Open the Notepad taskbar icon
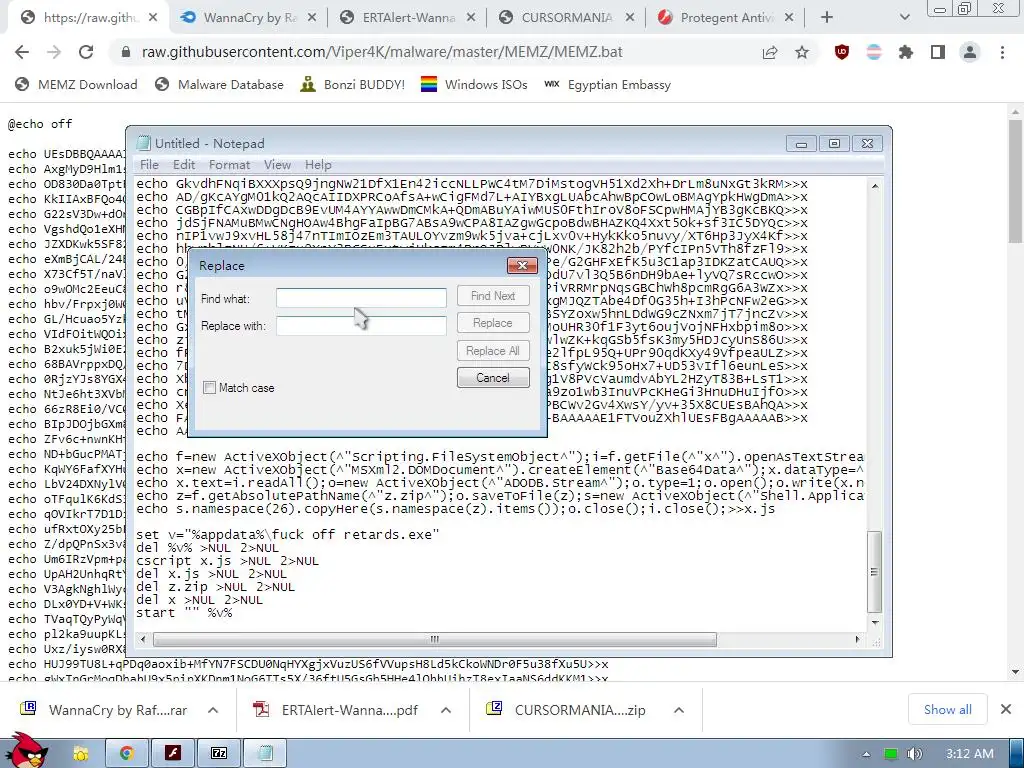Viewport: 1024px width, 768px height. coord(265,754)
